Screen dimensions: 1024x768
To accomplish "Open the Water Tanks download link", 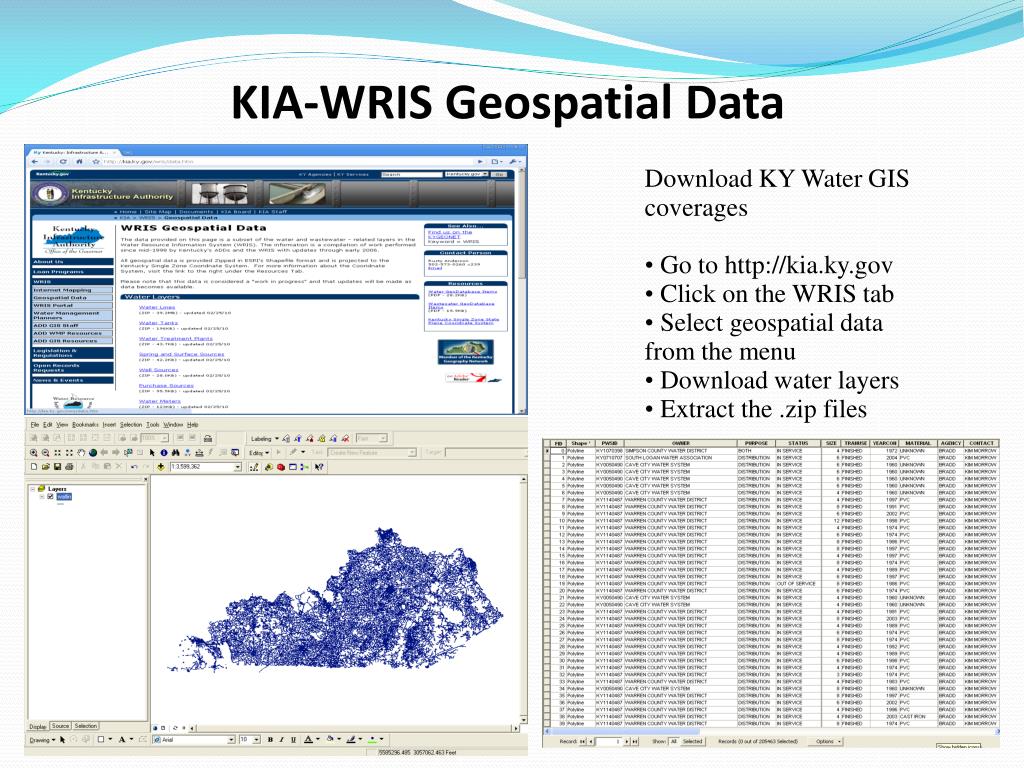I will coord(158,323).
